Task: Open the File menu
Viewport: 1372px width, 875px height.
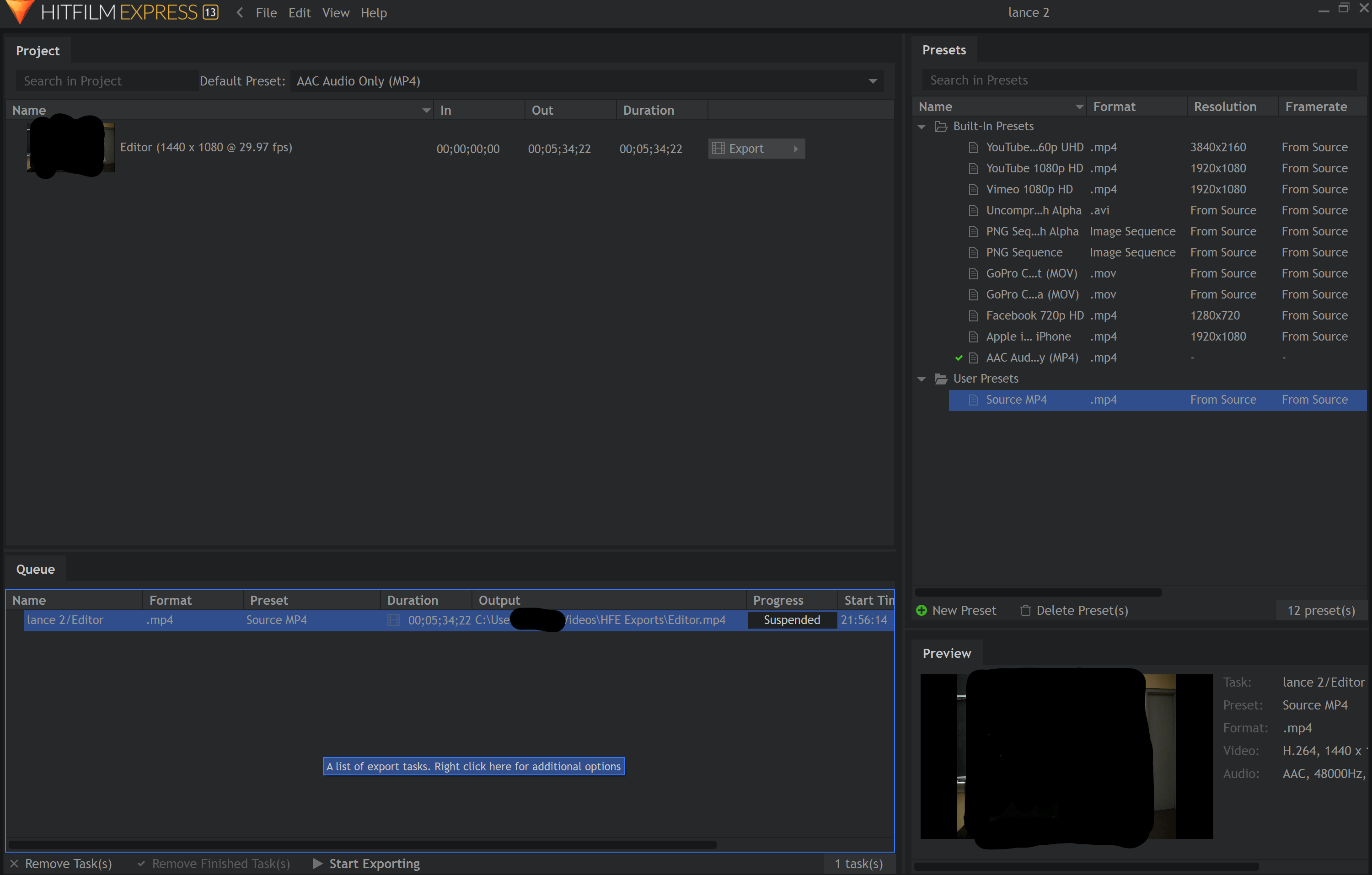Action: point(266,12)
